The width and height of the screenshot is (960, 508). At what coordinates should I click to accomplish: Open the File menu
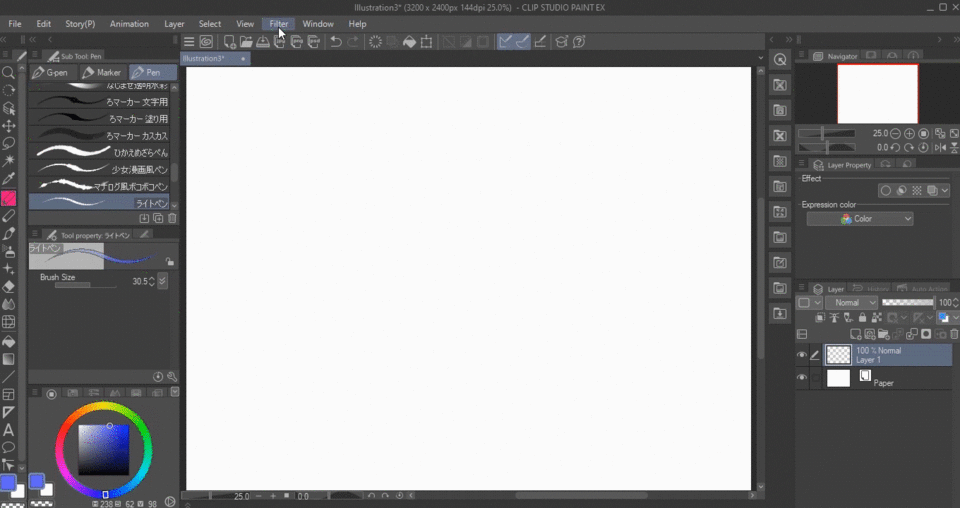[x=15, y=24]
